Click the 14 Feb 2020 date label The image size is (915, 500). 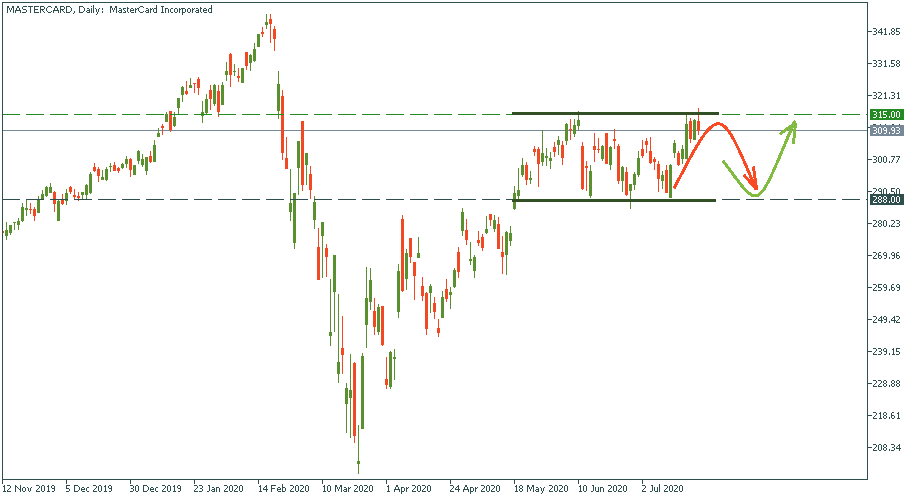(x=282, y=490)
